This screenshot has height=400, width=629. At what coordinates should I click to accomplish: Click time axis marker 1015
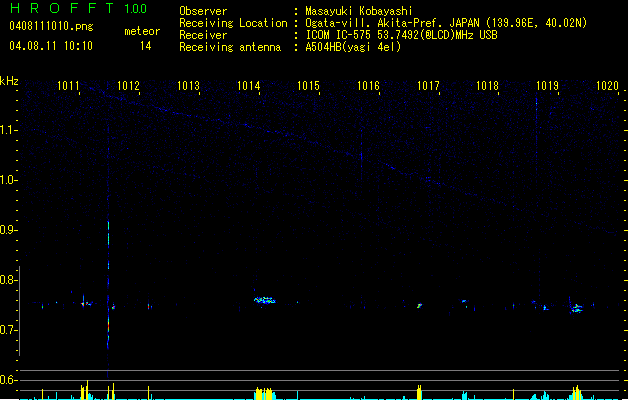click(308, 86)
